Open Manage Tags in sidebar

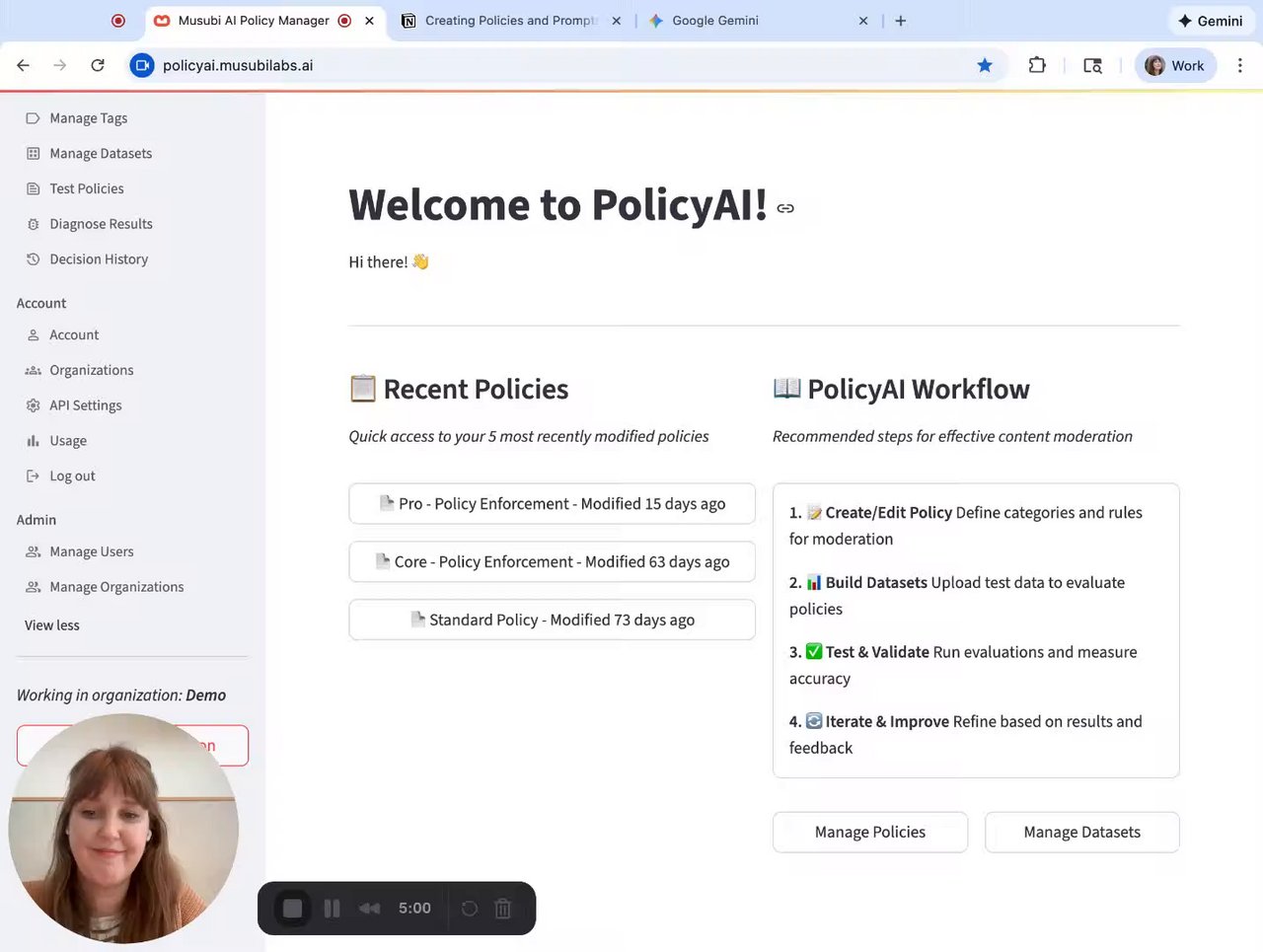click(x=88, y=118)
